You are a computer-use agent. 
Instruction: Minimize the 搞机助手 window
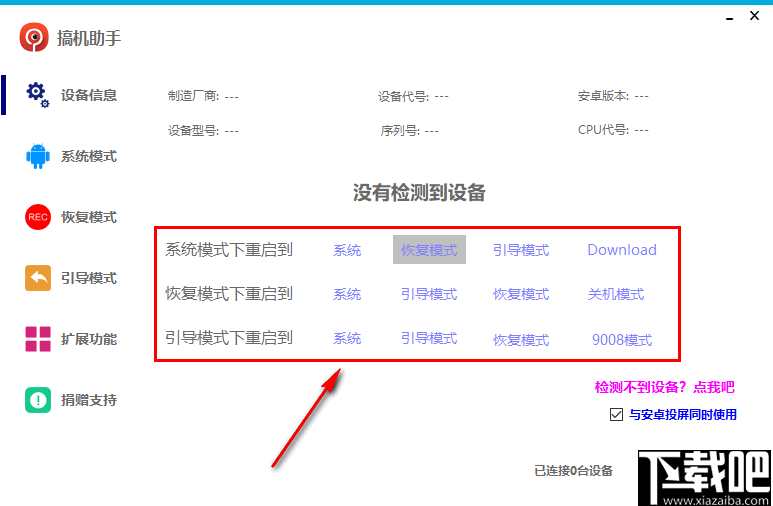[730, 17]
